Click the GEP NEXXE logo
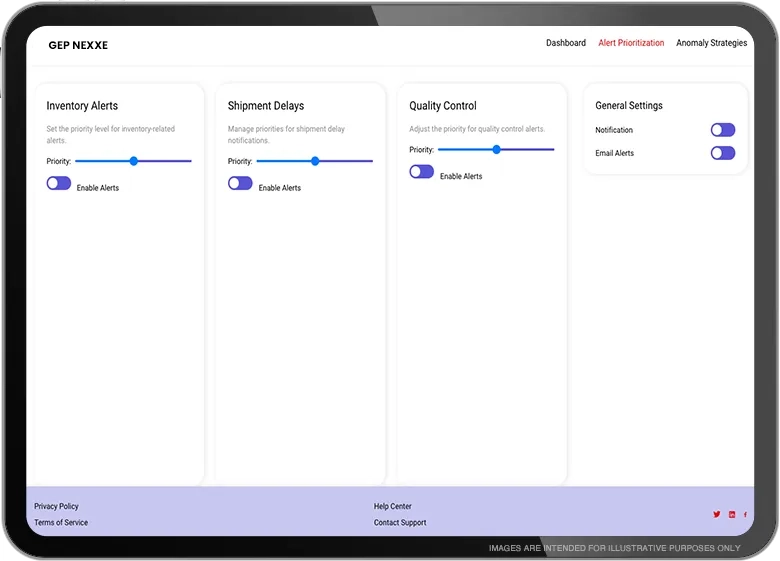Screen dimensions: 780x561 78,45
